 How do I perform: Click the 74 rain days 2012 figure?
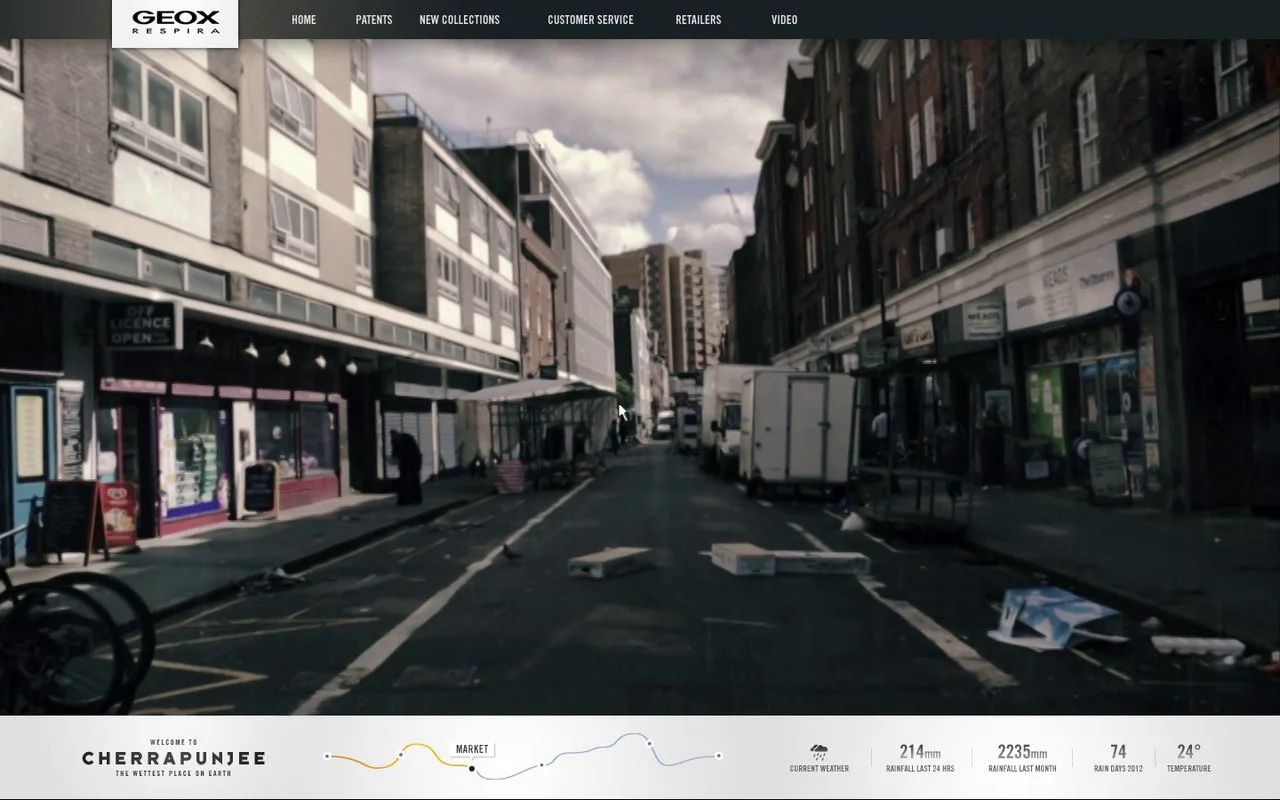point(1117,752)
